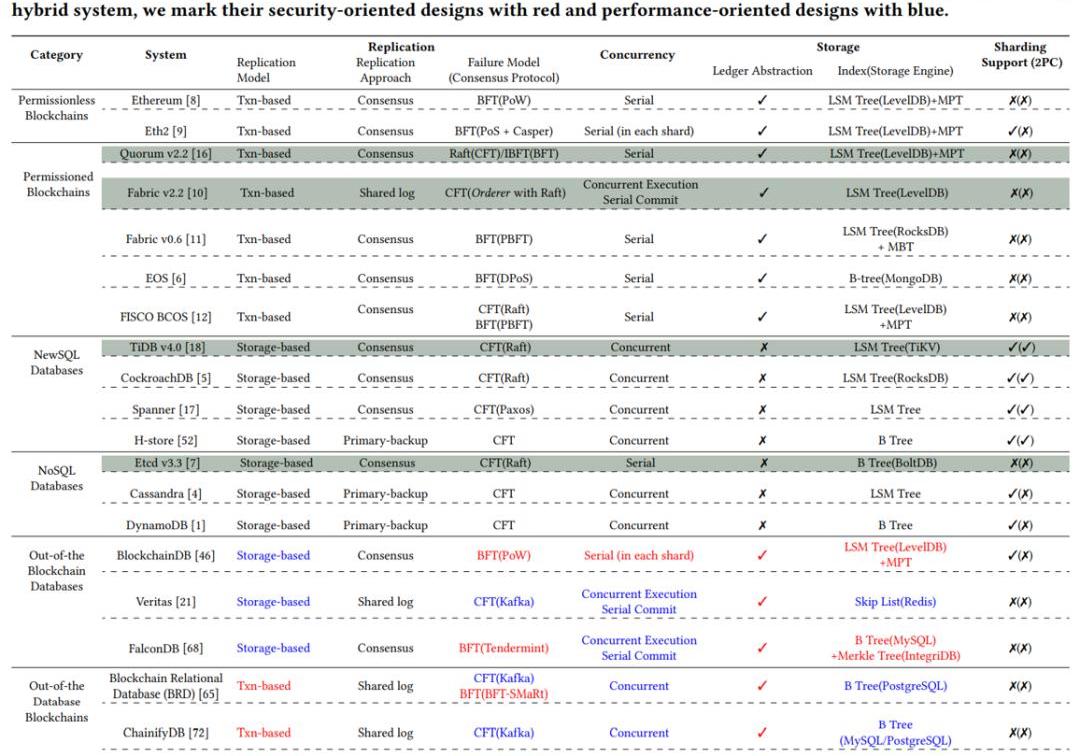Click the "LSM Tree(RocksDB) + MBT" cell
Viewport: 1080px width, 756px height.
pyautogui.click(x=895, y=239)
